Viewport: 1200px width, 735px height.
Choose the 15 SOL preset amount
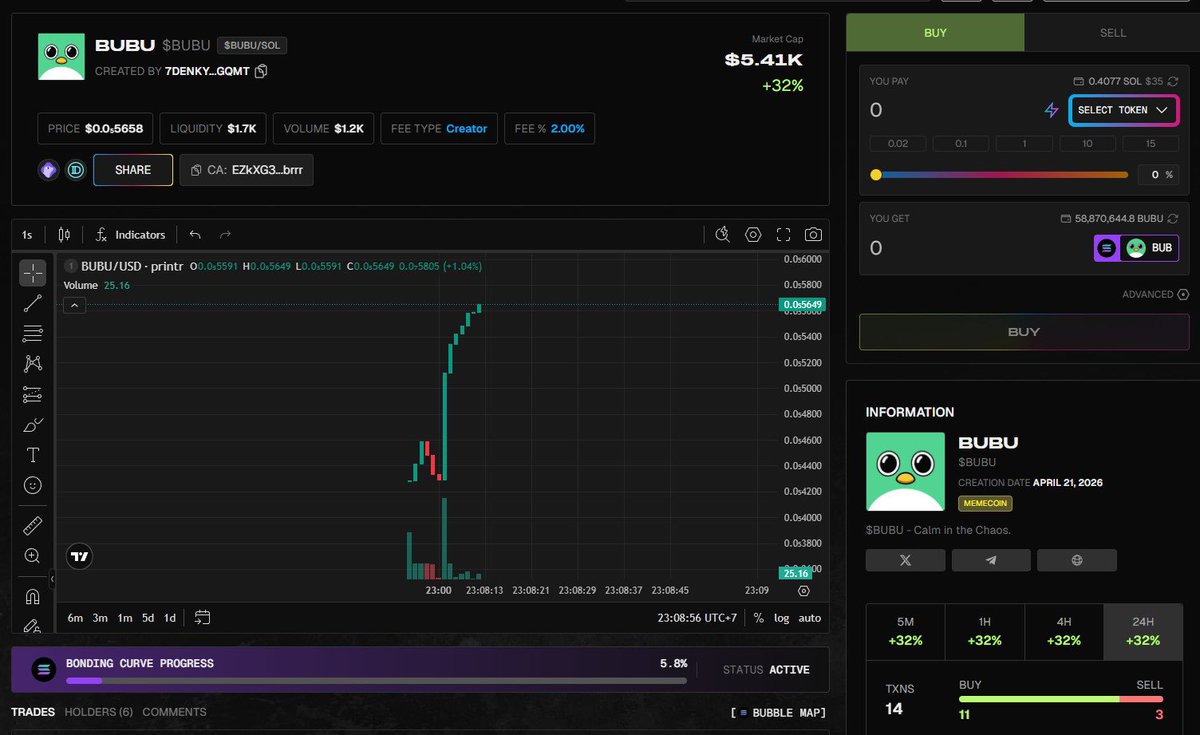click(x=1150, y=144)
